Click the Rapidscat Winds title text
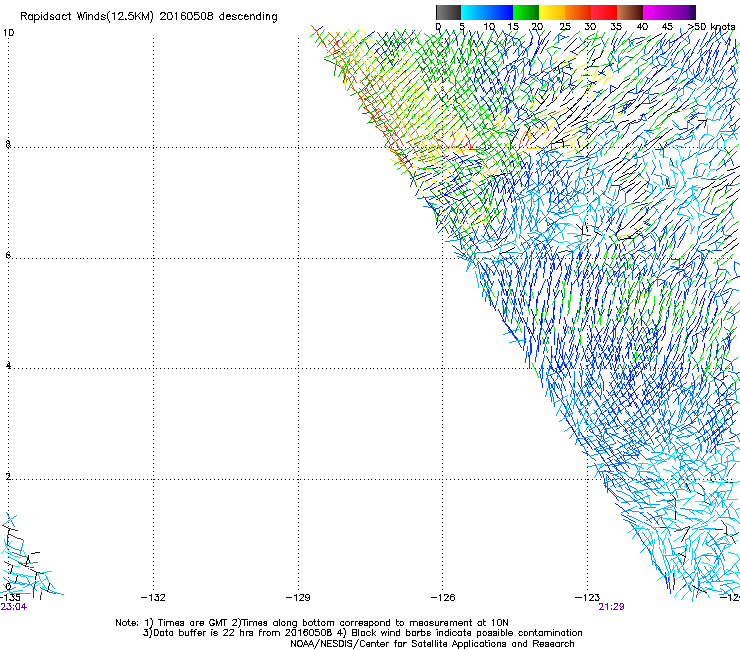The image size is (740, 650). pyautogui.click(x=149, y=16)
